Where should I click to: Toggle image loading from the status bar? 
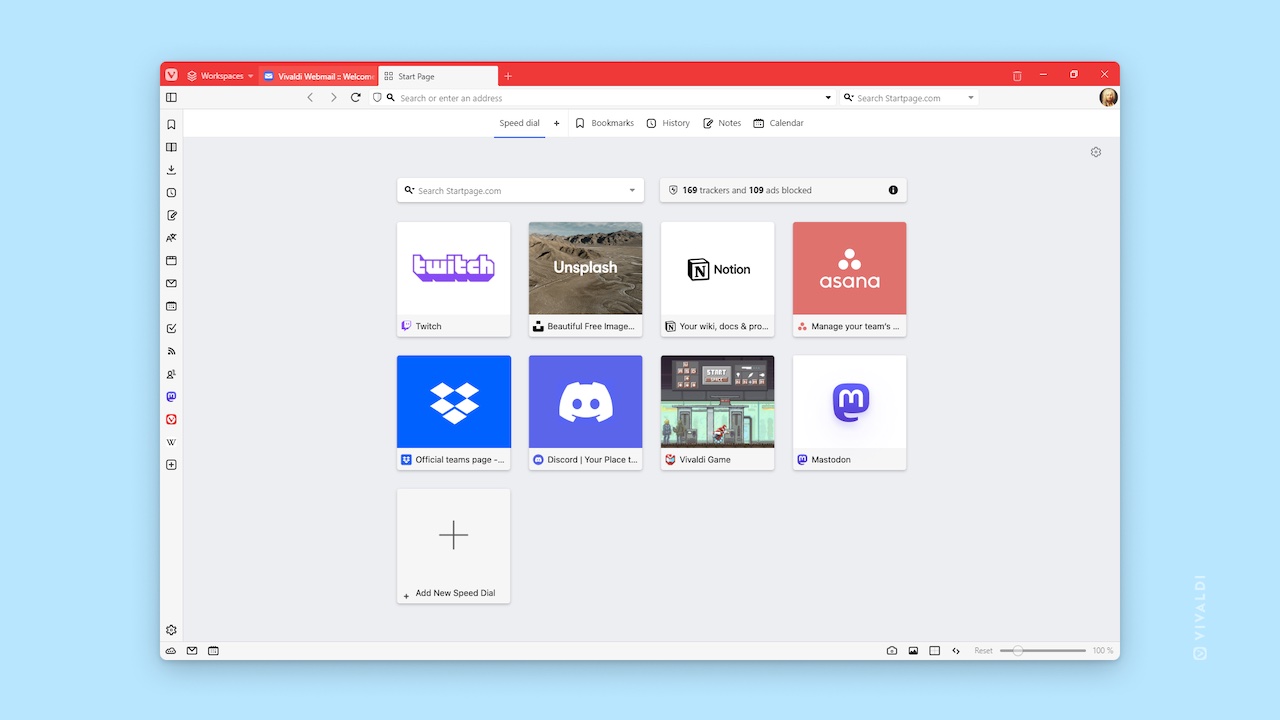913,650
